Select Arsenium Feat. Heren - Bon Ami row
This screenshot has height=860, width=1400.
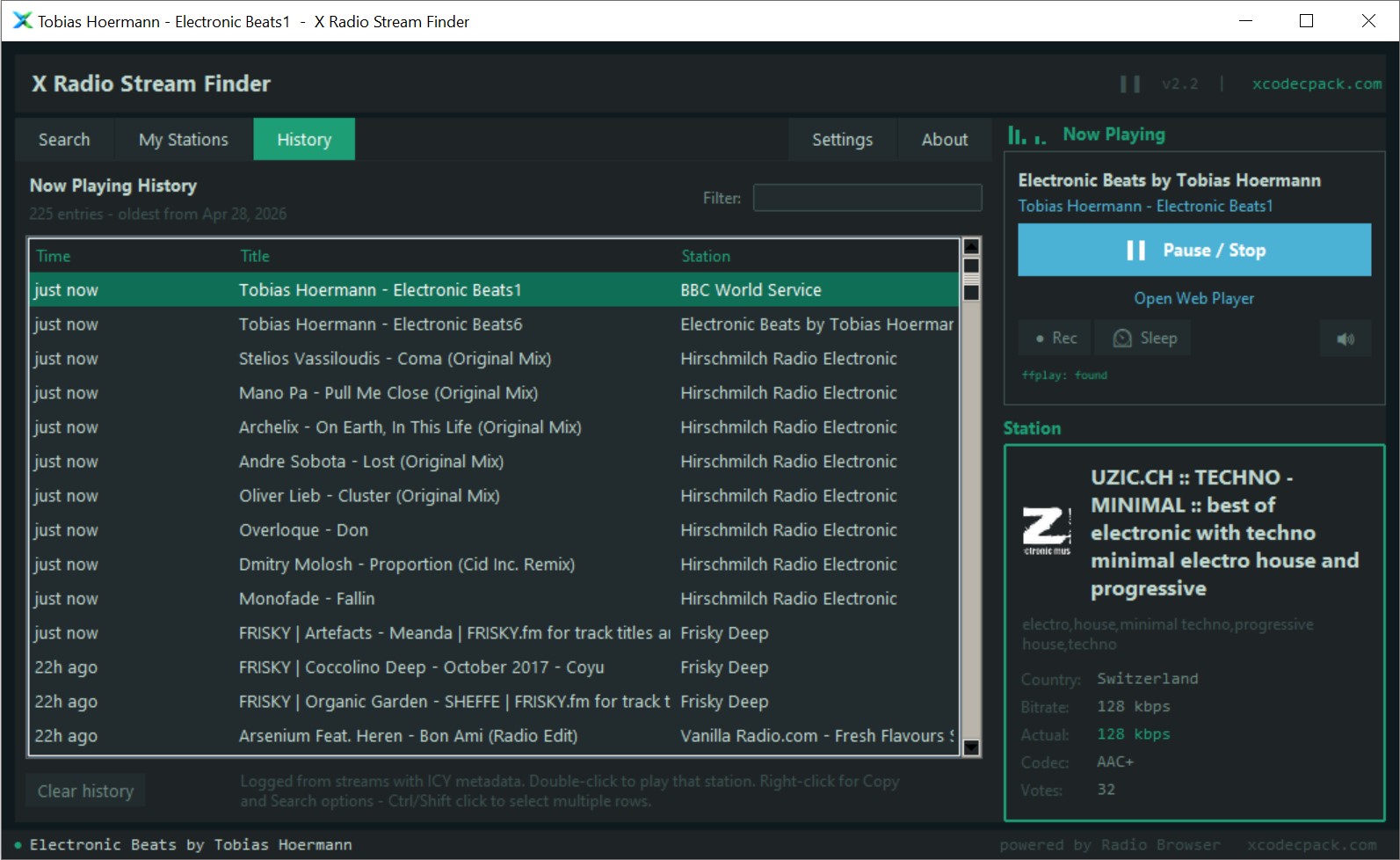point(495,735)
